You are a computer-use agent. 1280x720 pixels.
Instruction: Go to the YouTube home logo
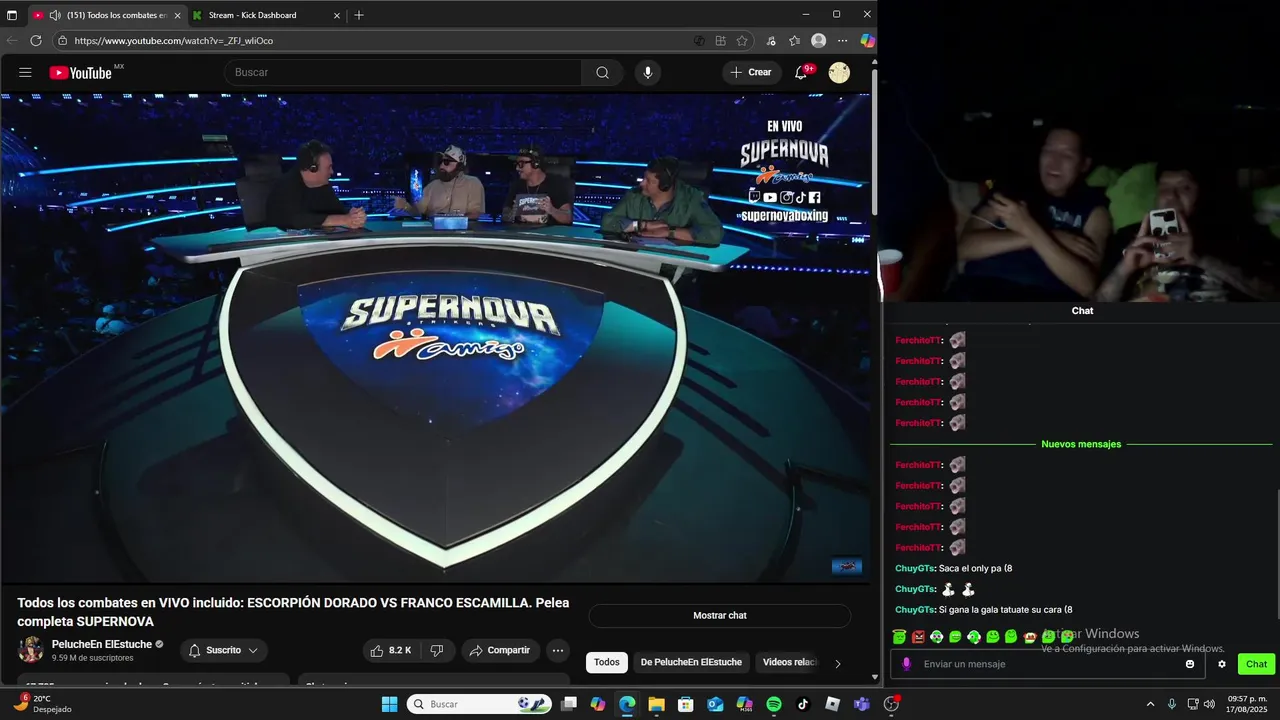point(81,72)
